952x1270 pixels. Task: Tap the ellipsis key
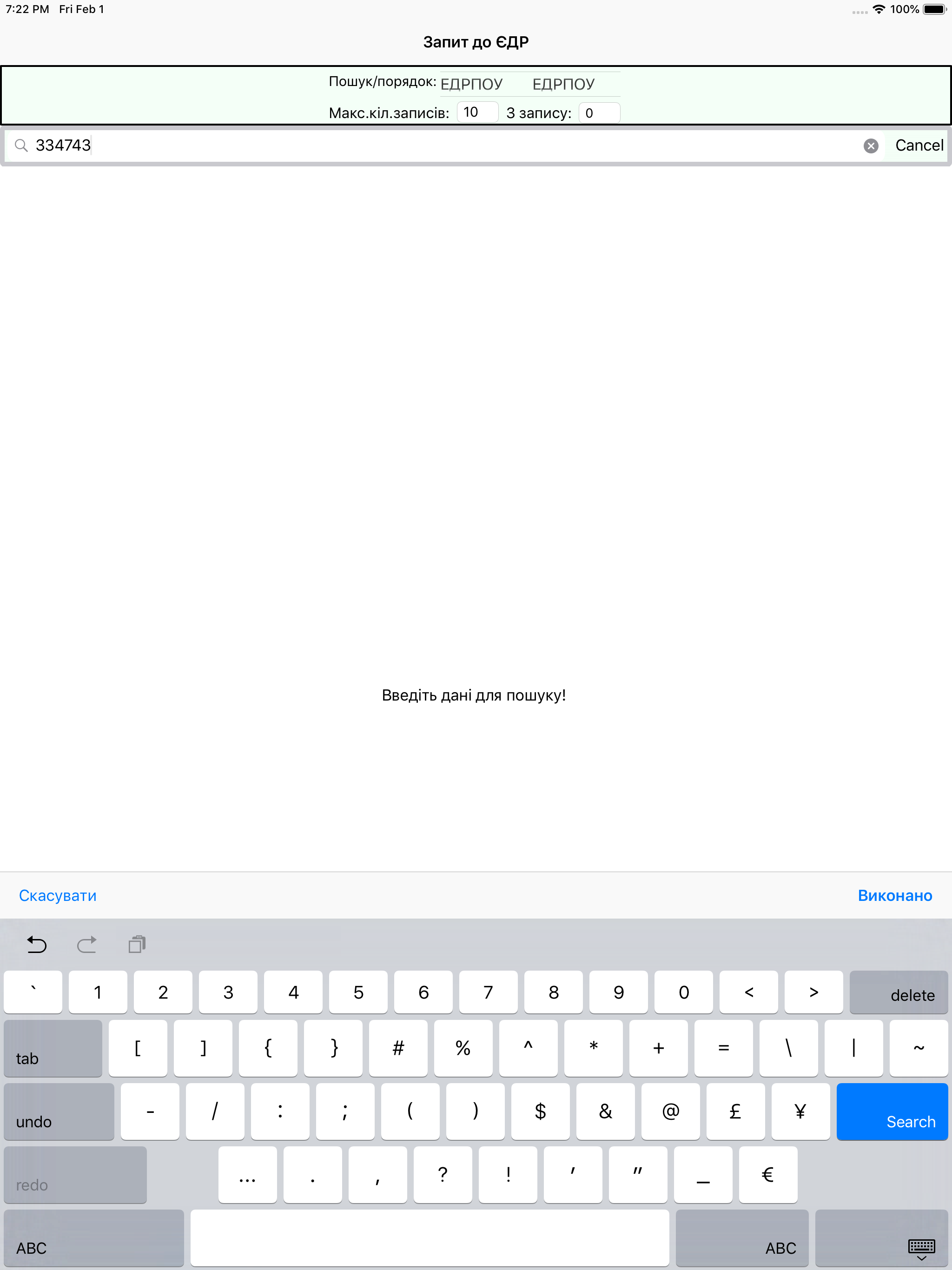(247, 1175)
